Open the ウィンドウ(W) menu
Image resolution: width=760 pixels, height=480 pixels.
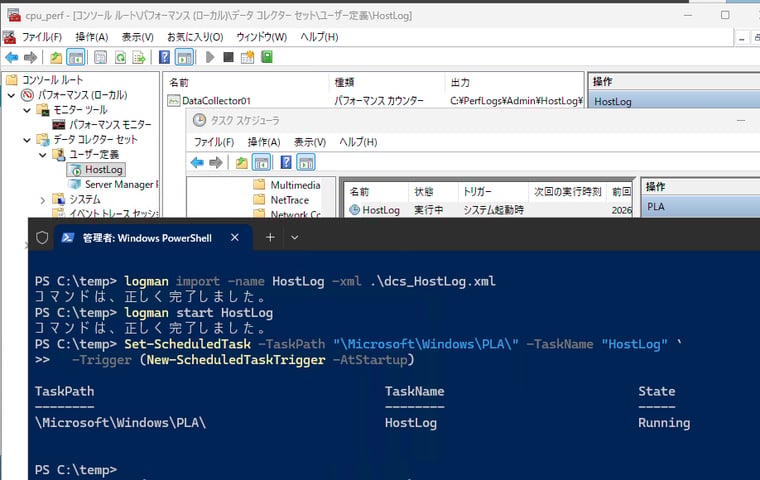pyautogui.click(x=261, y=37)
